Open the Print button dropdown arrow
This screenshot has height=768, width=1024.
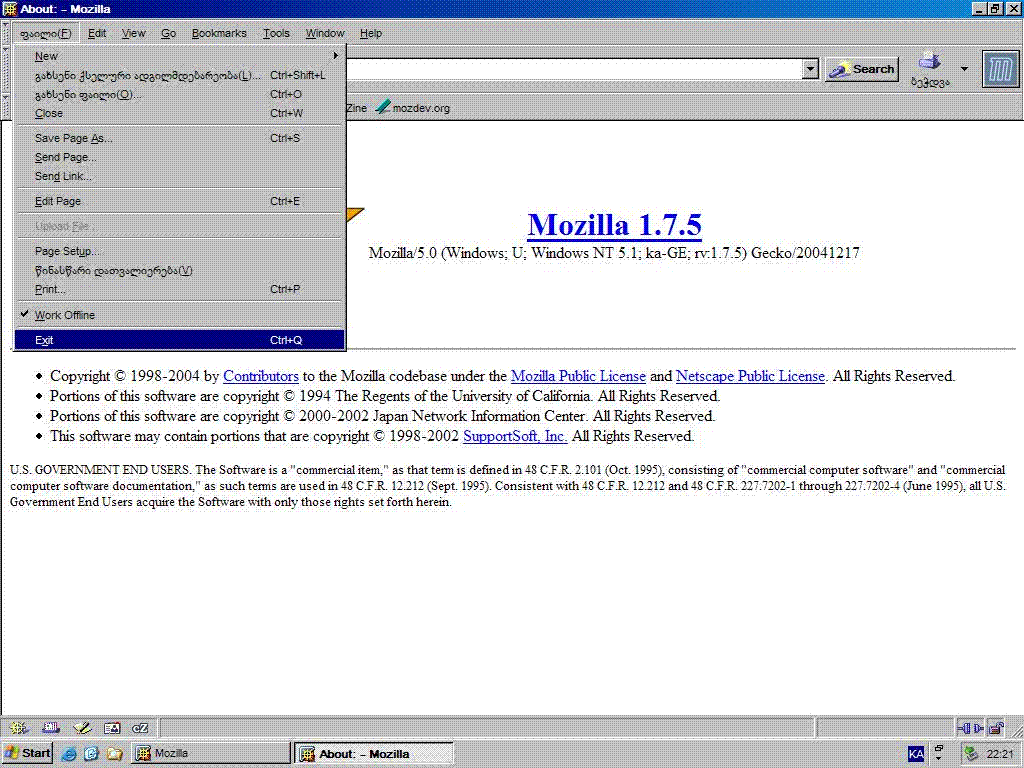(x=965, y=69)
